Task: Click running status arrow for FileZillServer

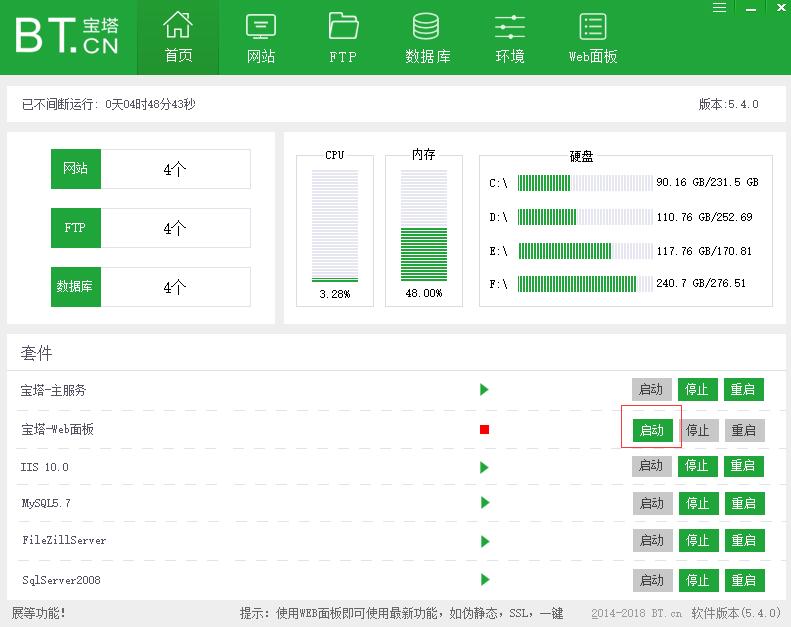Action: (x=485, y=541)
